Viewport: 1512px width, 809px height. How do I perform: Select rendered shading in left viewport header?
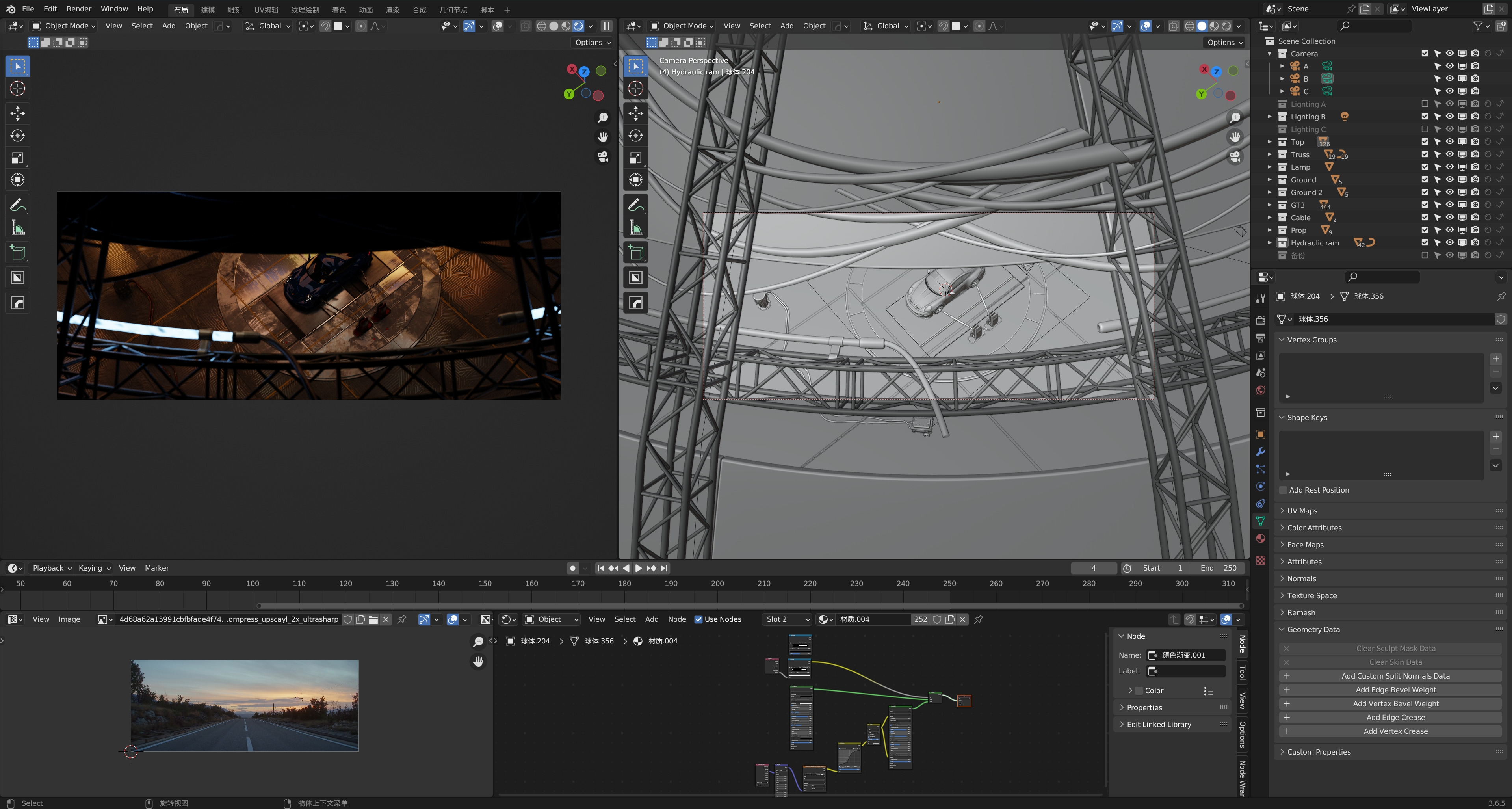(x=579, y=26)
